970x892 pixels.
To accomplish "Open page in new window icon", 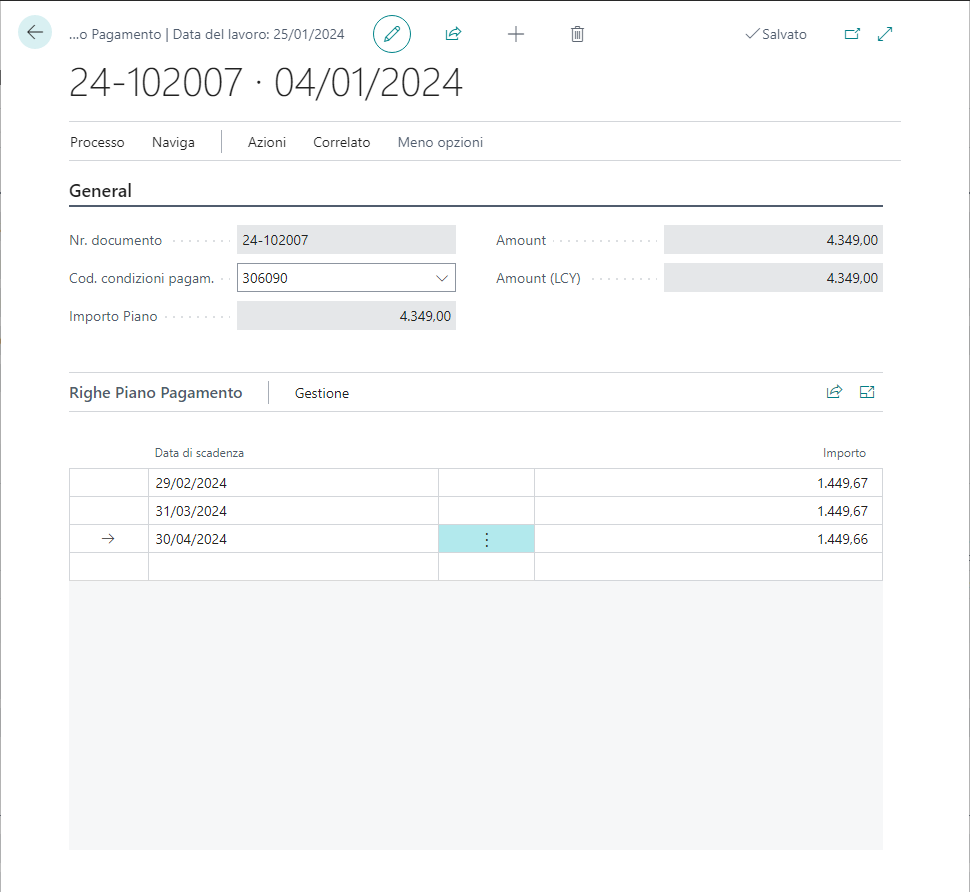I will 852,34.
